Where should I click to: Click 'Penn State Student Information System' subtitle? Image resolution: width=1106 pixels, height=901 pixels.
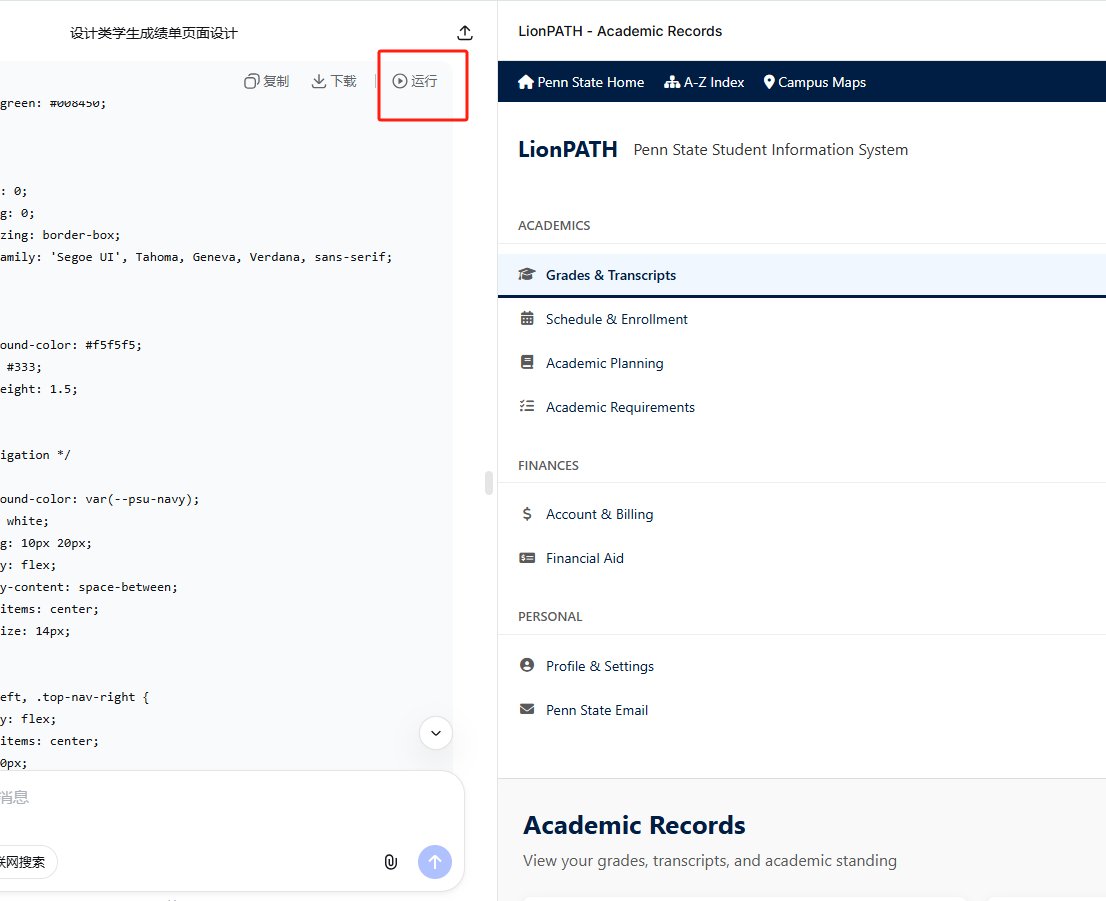click(x=770, y=150)
